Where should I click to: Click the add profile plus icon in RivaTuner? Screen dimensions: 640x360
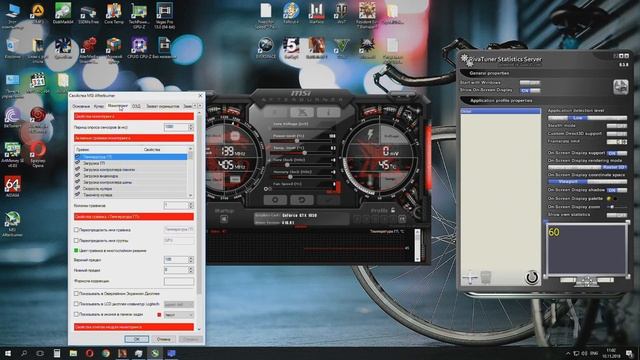pos(470,278)
